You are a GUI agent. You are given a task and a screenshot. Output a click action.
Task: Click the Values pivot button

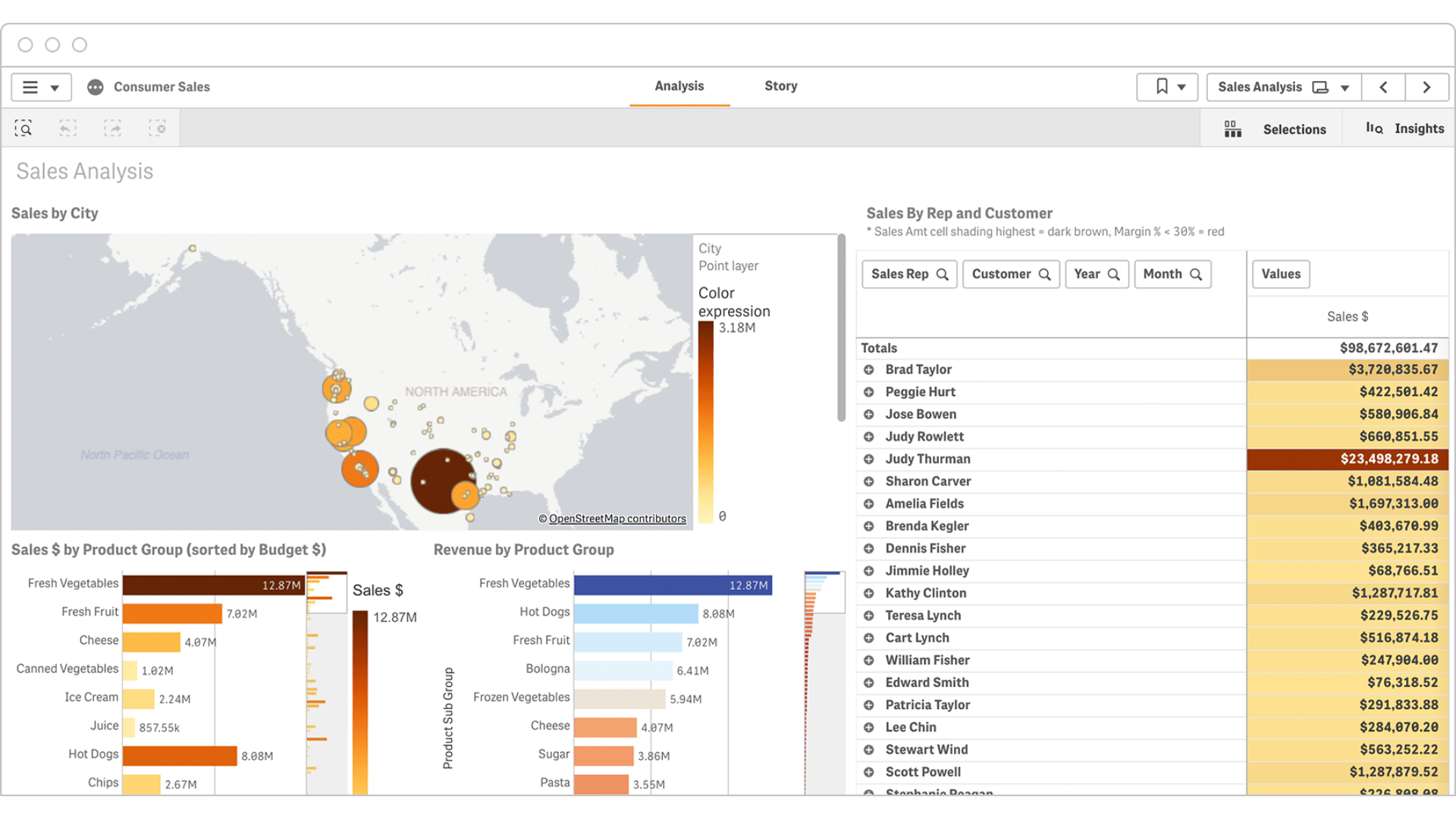[1281, 275]
